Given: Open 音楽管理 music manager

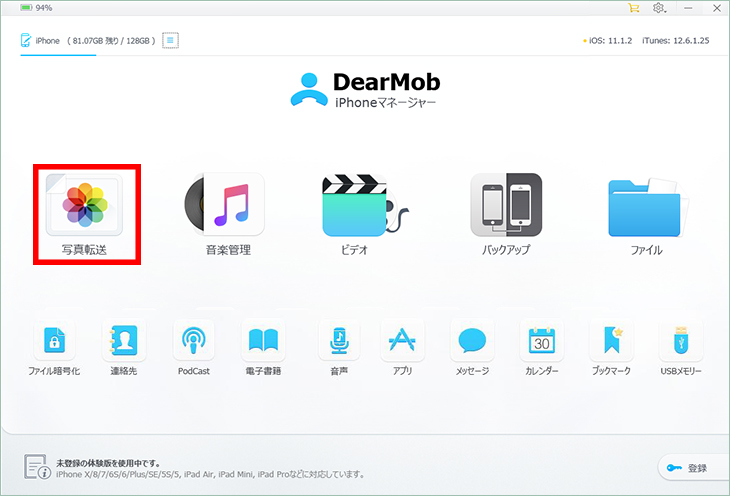Looking at the screenshot, I should pos(227,214).
